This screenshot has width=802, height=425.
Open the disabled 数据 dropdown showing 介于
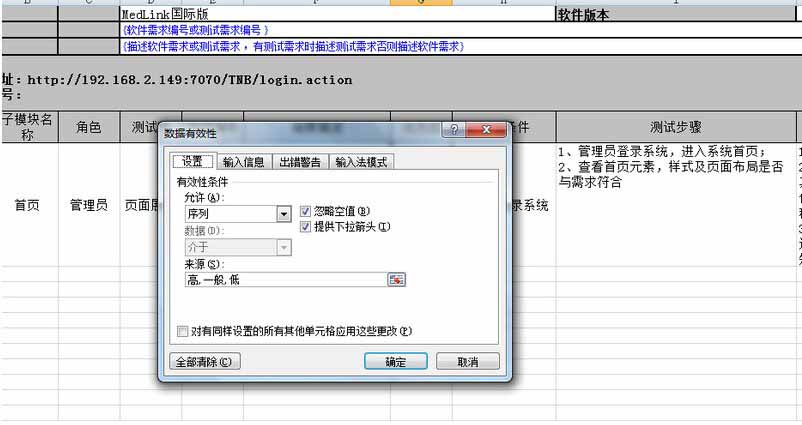point(238,248)
